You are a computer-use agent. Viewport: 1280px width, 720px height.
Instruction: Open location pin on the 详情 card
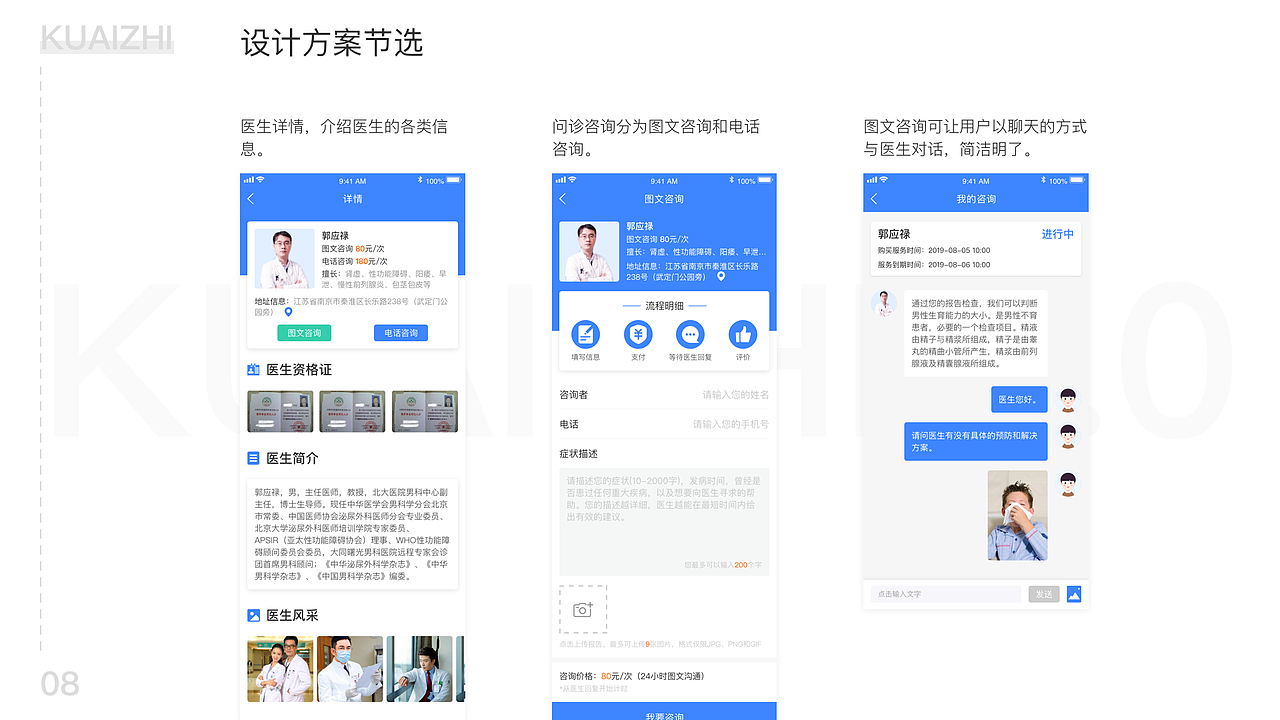tap(289, 312)
